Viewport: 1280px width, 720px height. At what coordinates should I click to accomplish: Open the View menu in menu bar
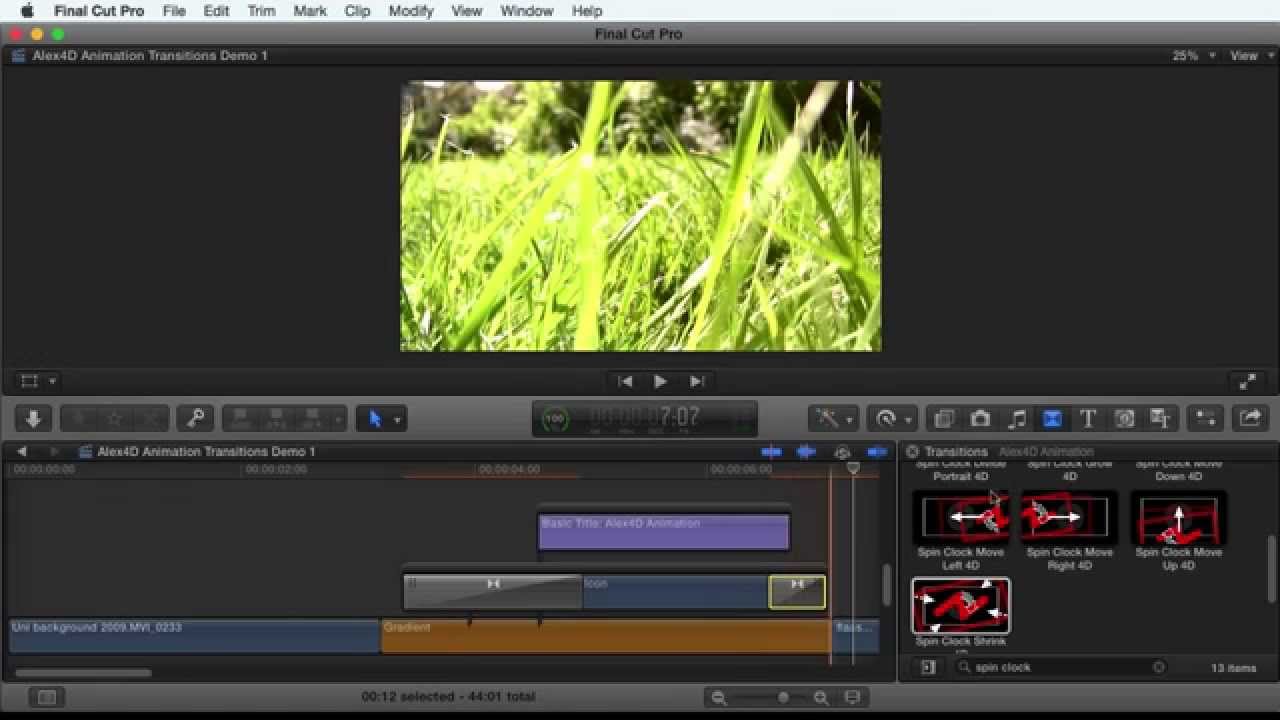[467, 11]
